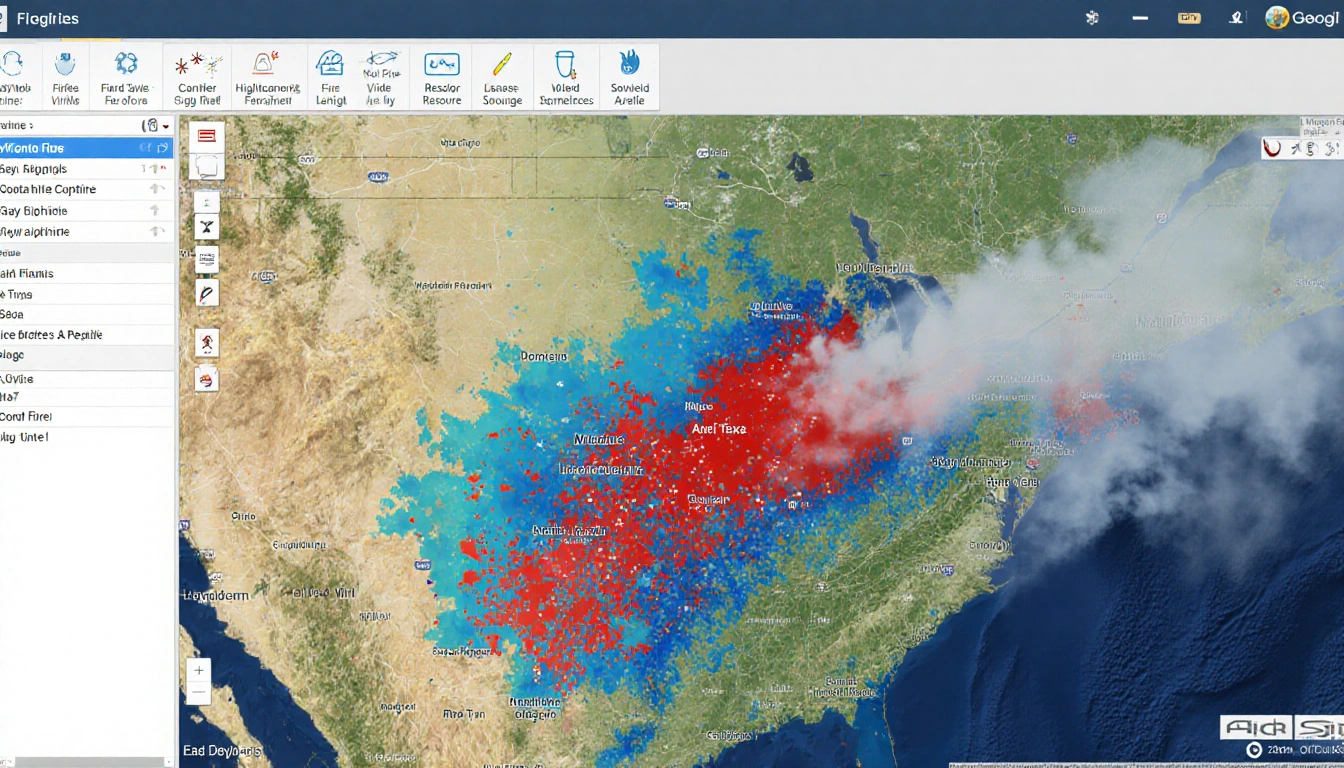Select the scissors tool in the map column
This screenshot has width=1344, height=768.
point(206,226)
